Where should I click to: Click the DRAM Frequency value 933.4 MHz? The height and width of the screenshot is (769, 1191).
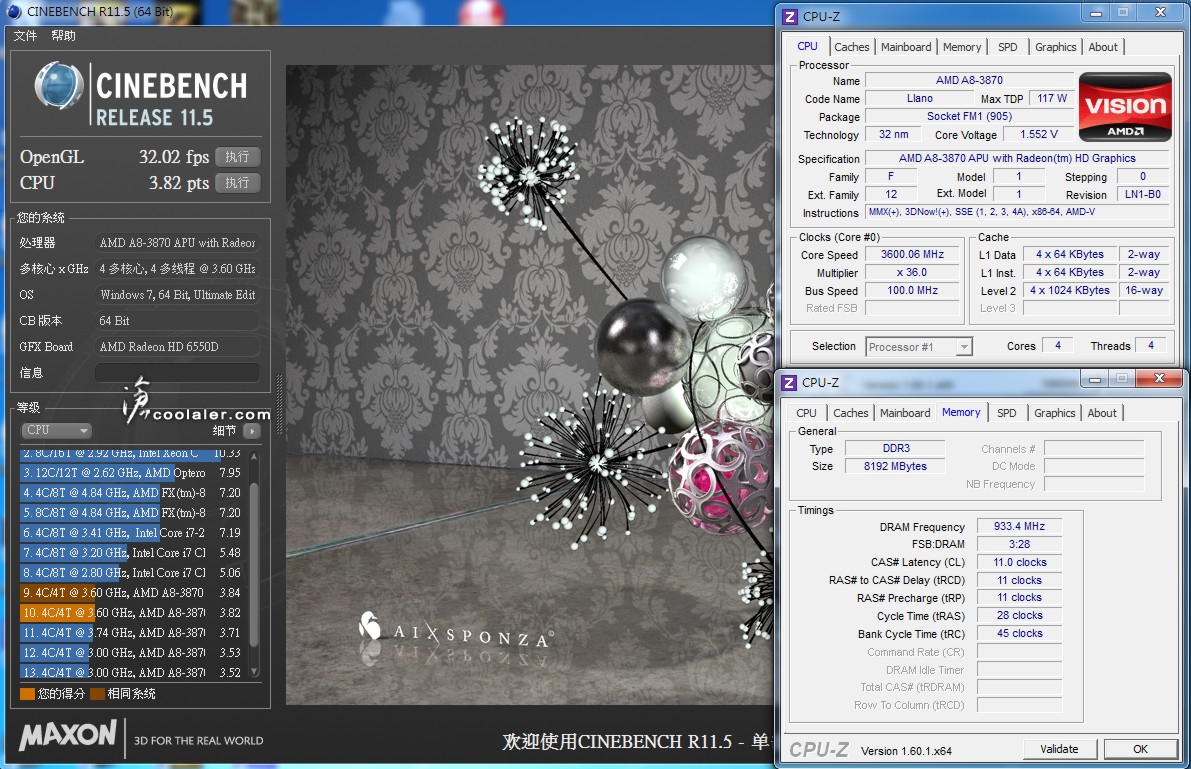point(1019,526)
